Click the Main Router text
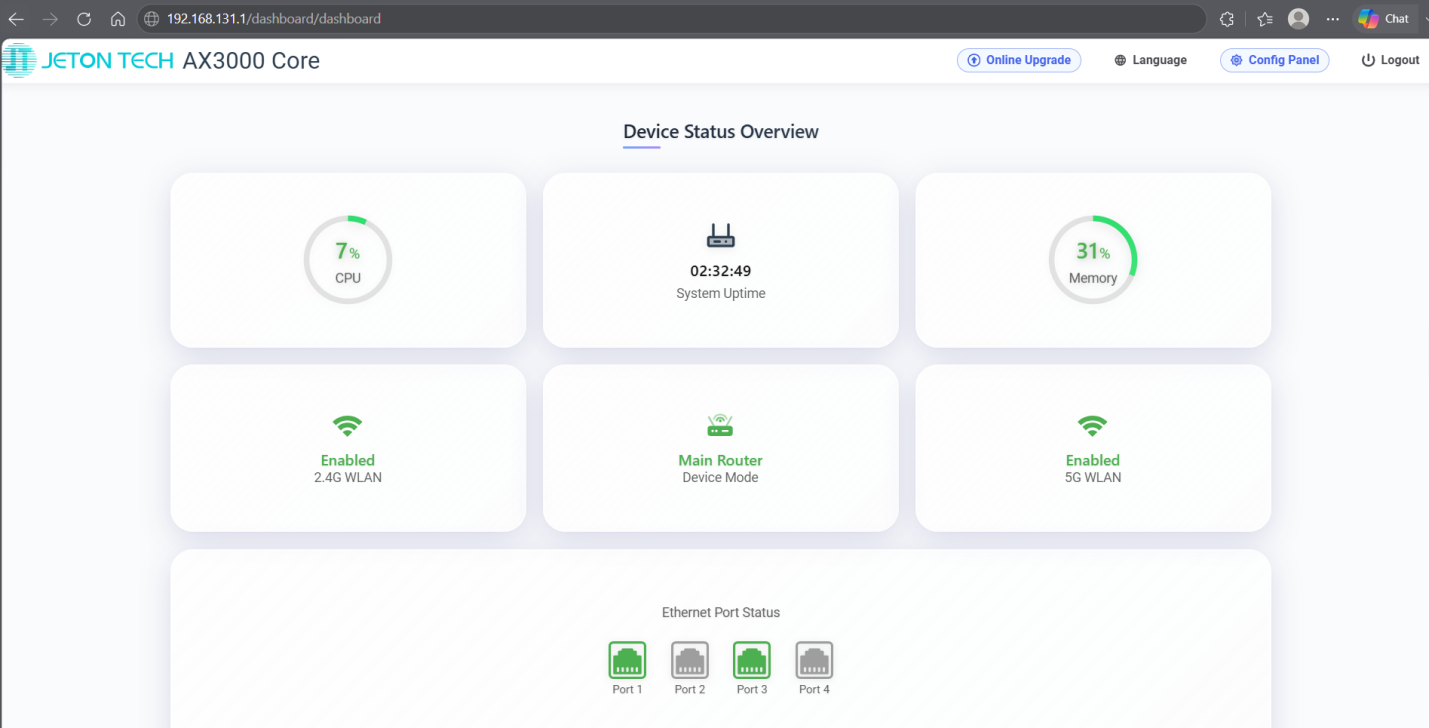The height and width of the screenshot is (728, 1429). click(x=720, y=460)
